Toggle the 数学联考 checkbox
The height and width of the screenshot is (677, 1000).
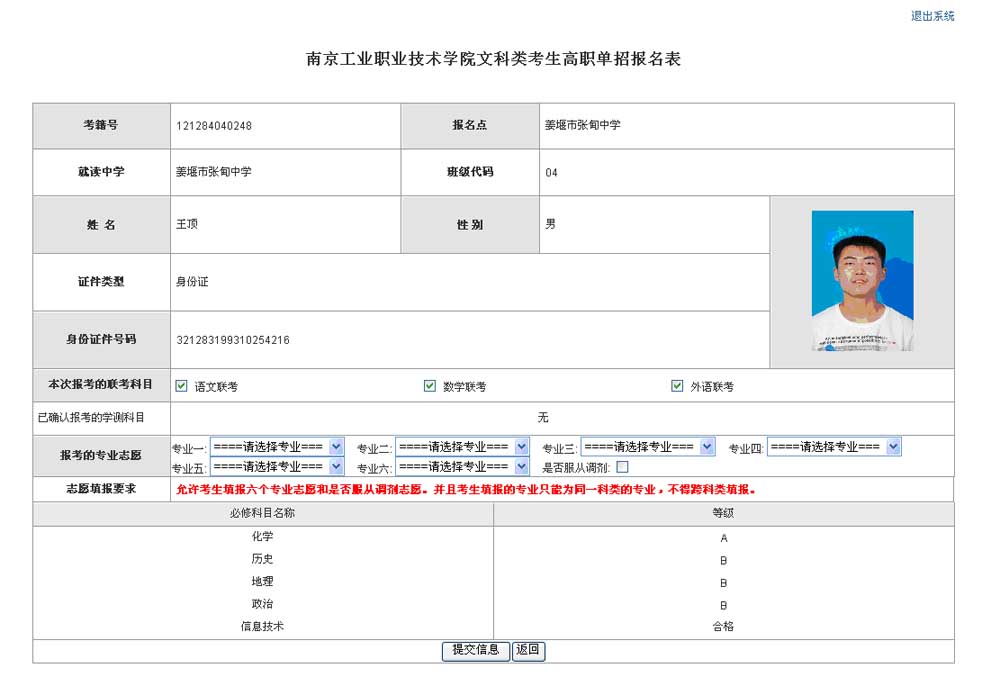tap(430, 386)
